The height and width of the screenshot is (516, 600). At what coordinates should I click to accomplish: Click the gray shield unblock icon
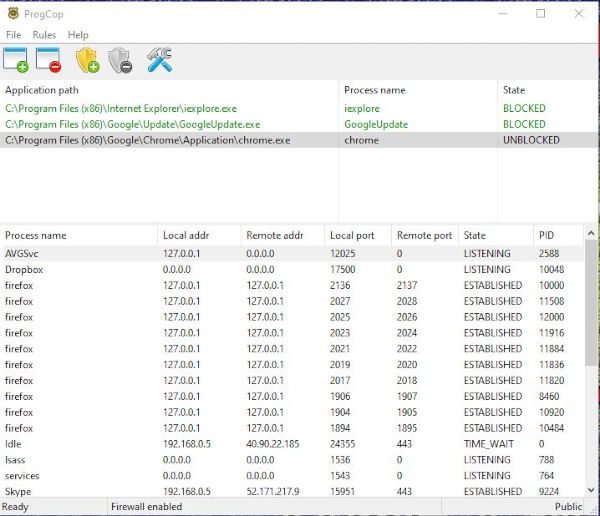coord(121,61)
